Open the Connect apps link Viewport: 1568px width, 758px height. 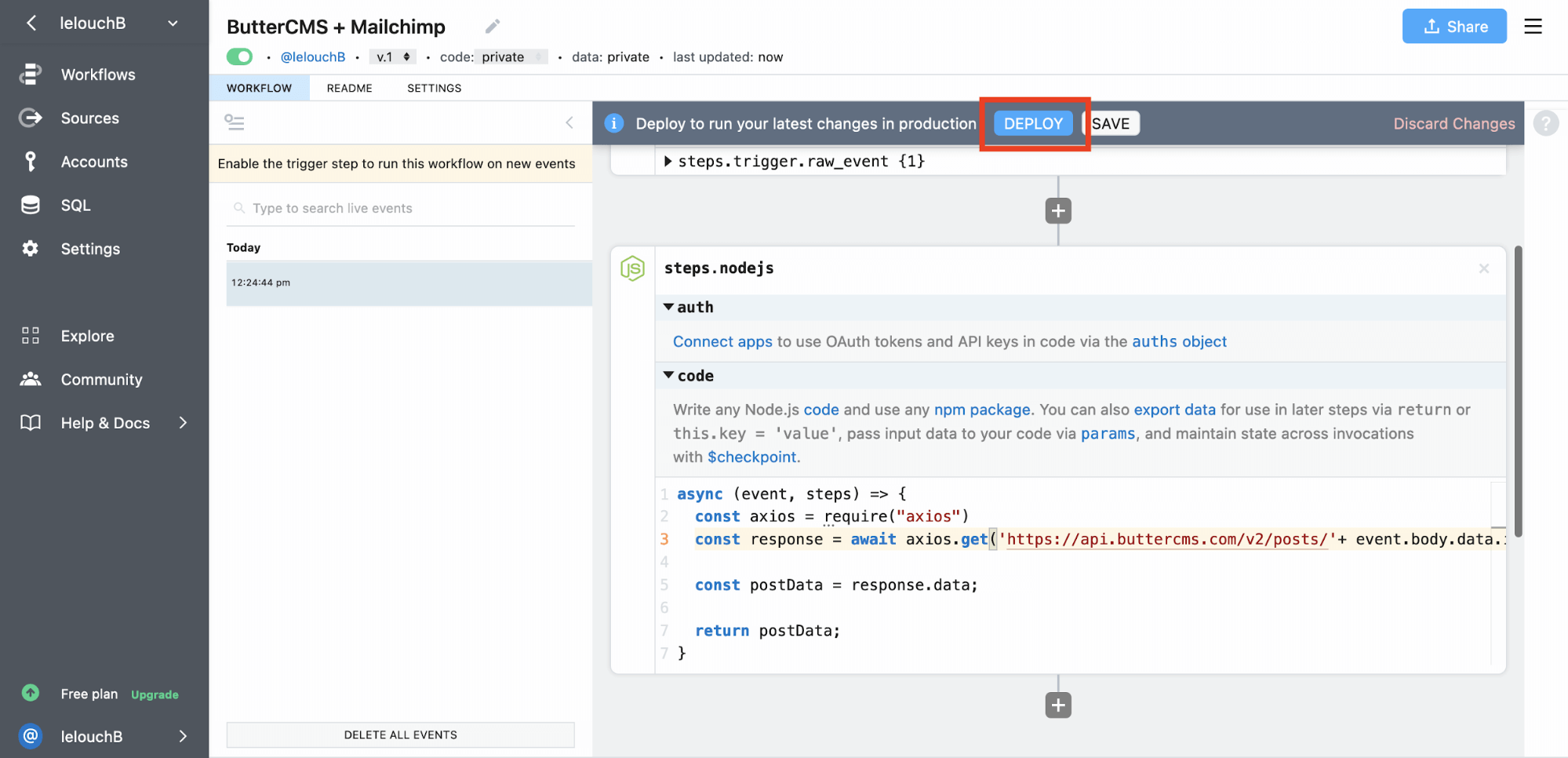[x=722, y=341]
